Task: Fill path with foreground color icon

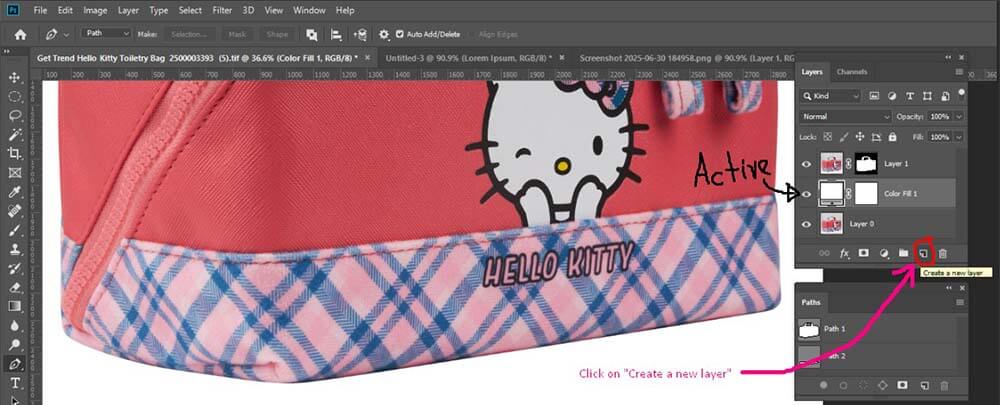Action: [823, 386]
